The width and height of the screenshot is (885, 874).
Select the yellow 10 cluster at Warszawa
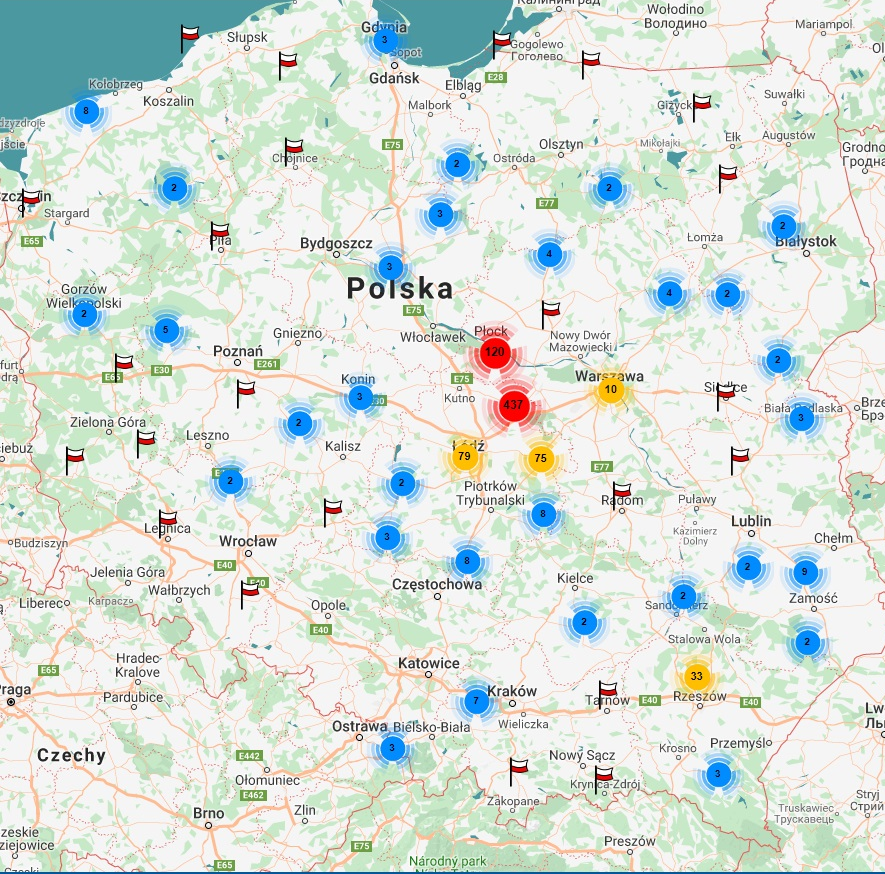tap(610, 389)
